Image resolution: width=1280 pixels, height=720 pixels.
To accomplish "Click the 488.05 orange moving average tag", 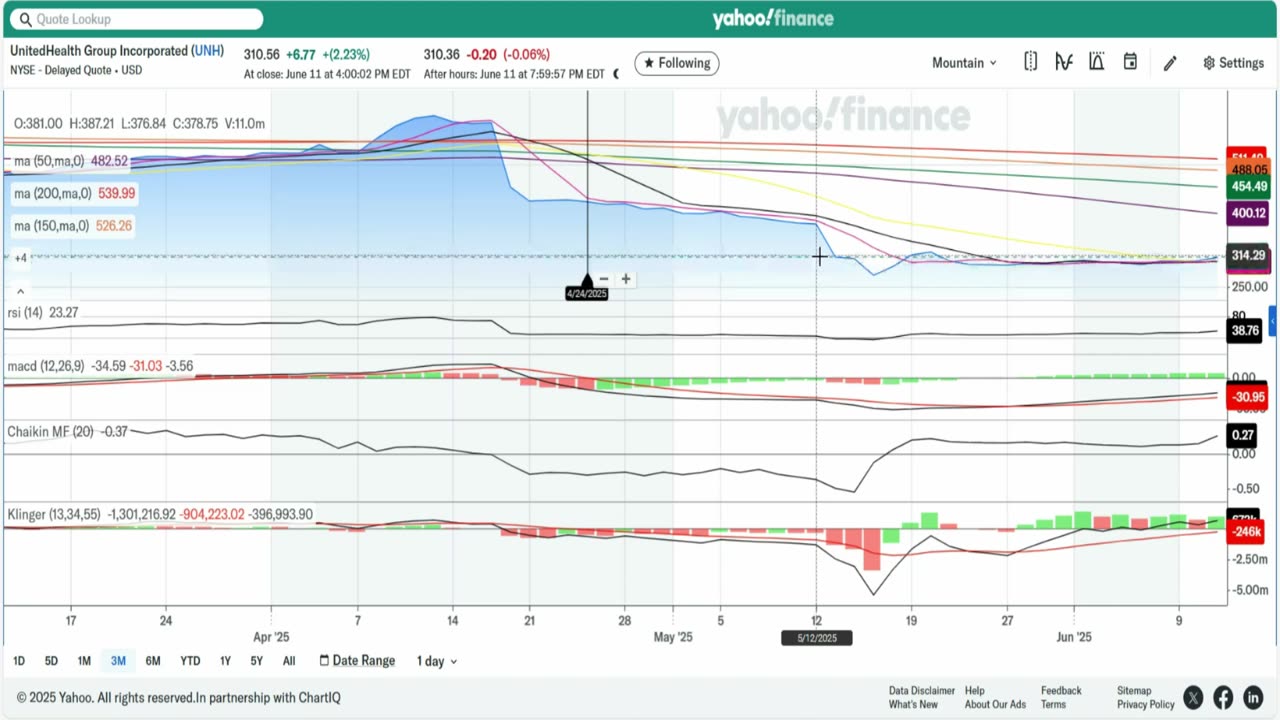I will click(x=1249, y=171).
